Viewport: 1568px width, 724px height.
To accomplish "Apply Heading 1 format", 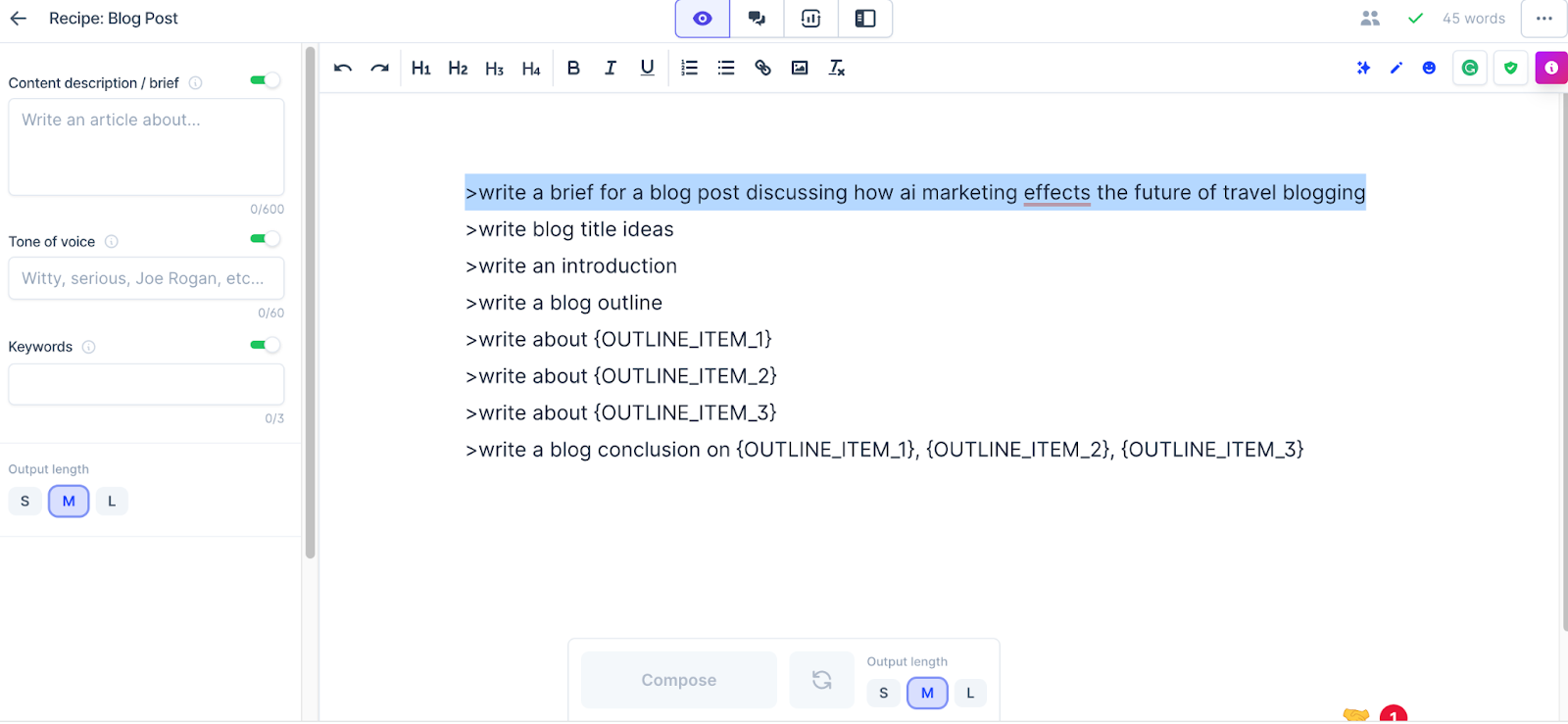I will click(x=421, y=68).
